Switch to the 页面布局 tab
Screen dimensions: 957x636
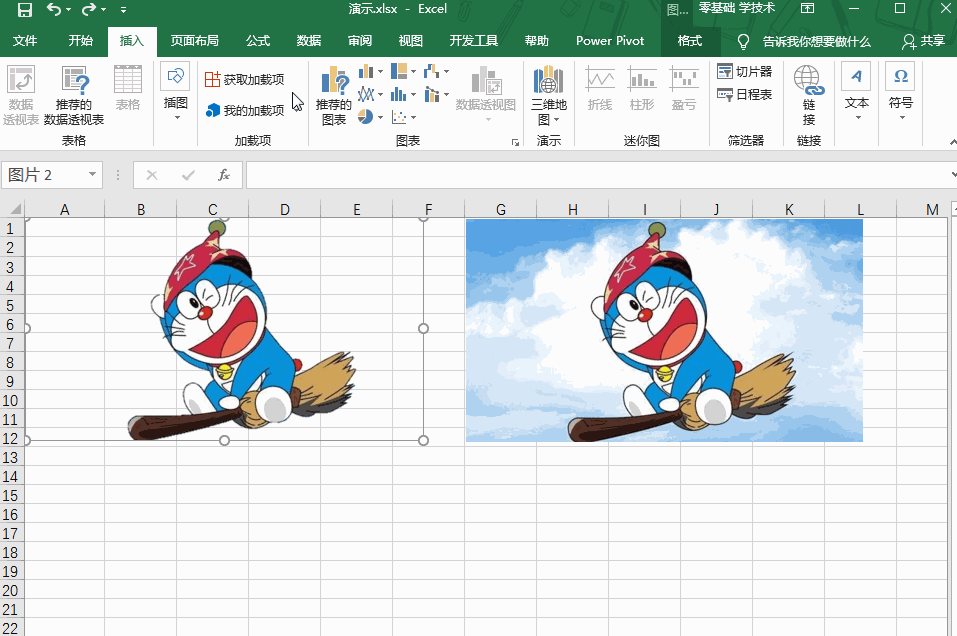[x=195, y=41]
